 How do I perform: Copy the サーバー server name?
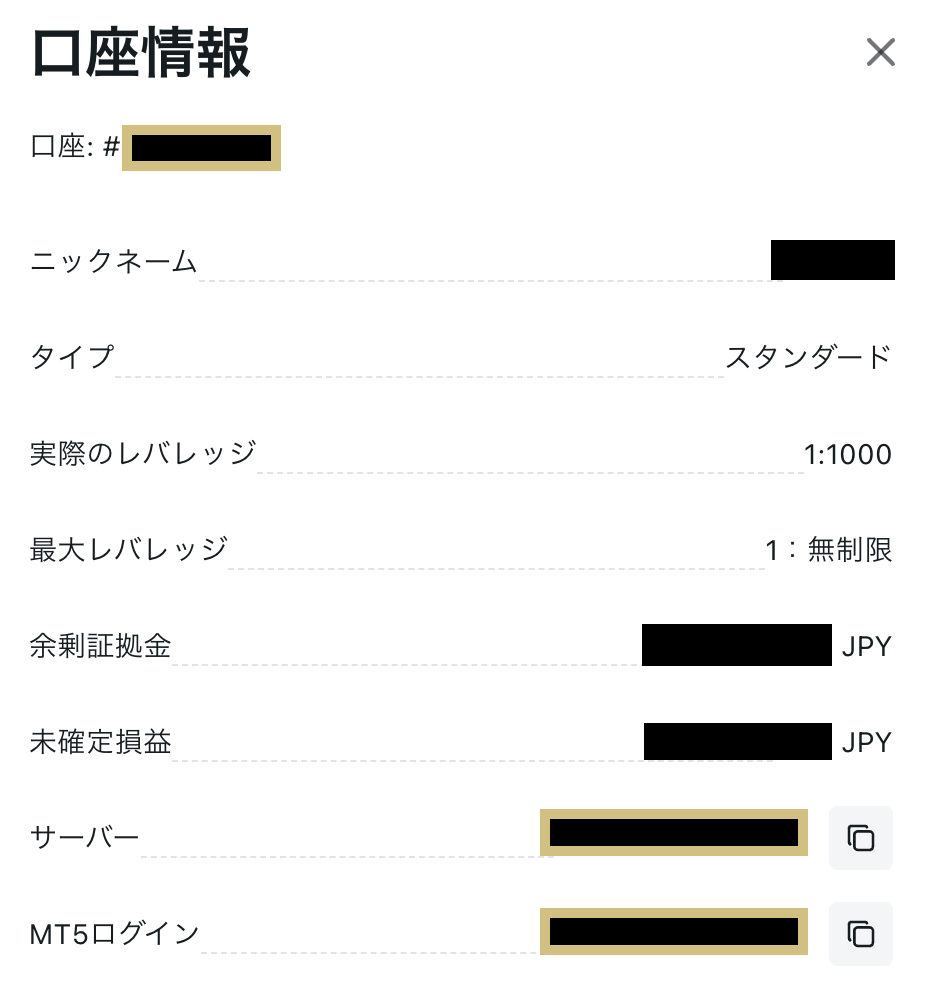pos(860,838)
